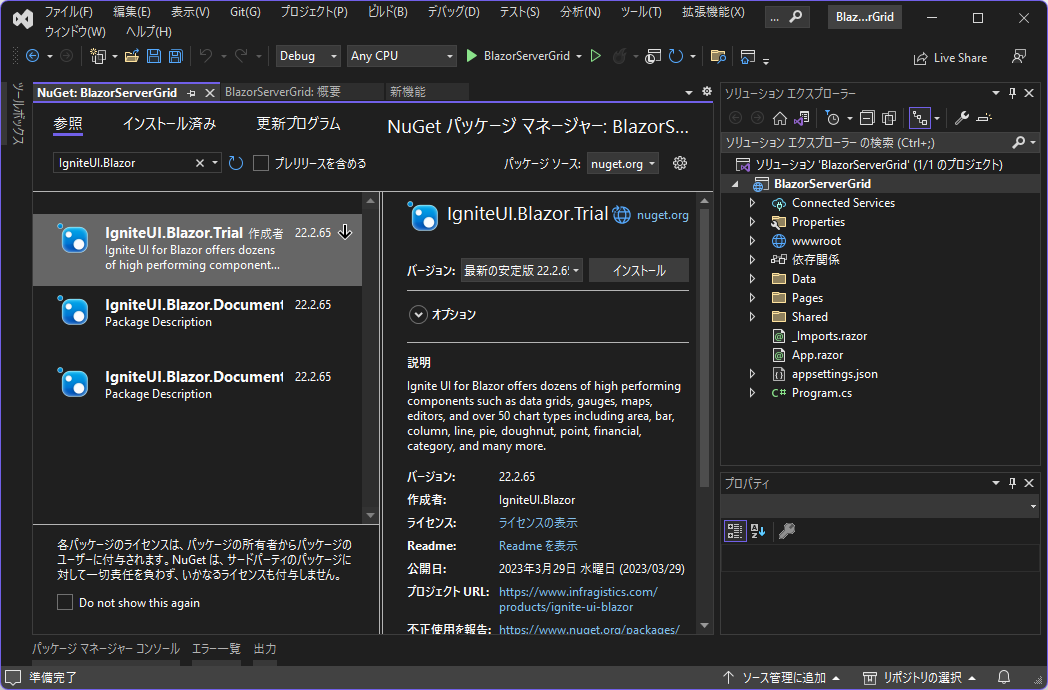Screen dimensions: 1048x690
Task: Click start without debugging outline play icon
Action: coord(596,56)
